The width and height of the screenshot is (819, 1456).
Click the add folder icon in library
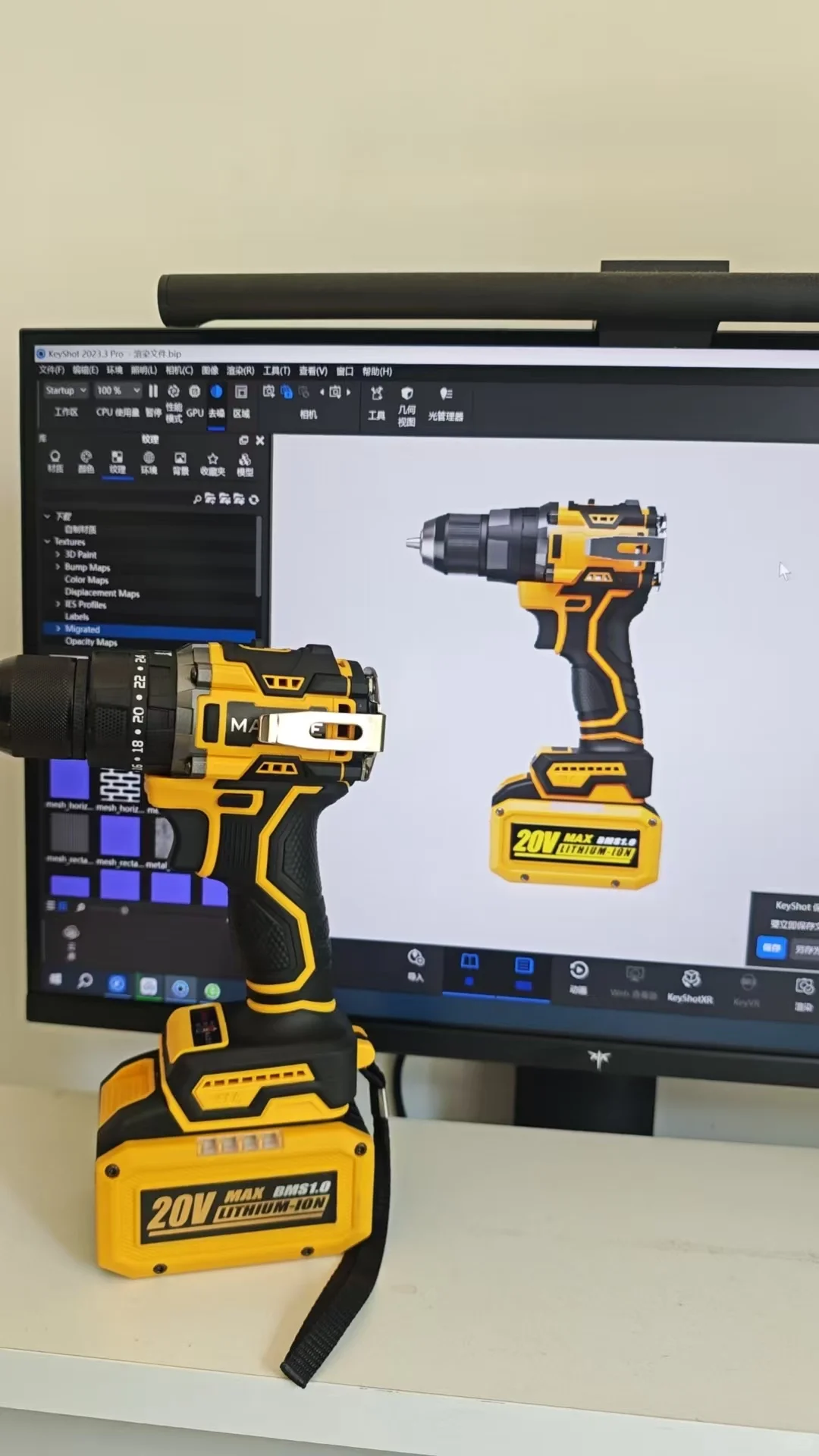(x=210, y=498)
